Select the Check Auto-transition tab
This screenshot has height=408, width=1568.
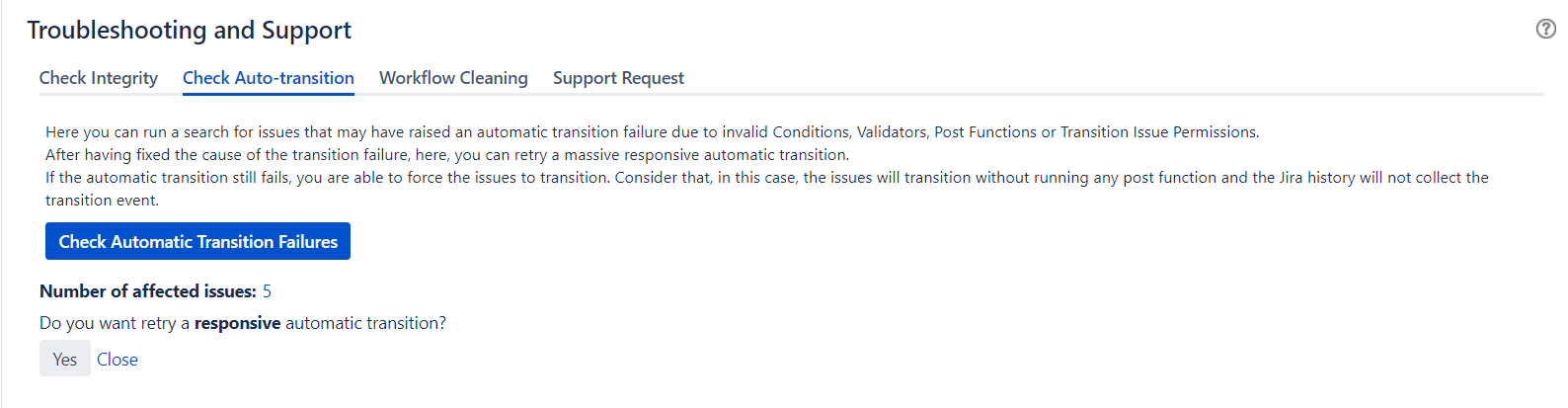(x=269, y=78)
